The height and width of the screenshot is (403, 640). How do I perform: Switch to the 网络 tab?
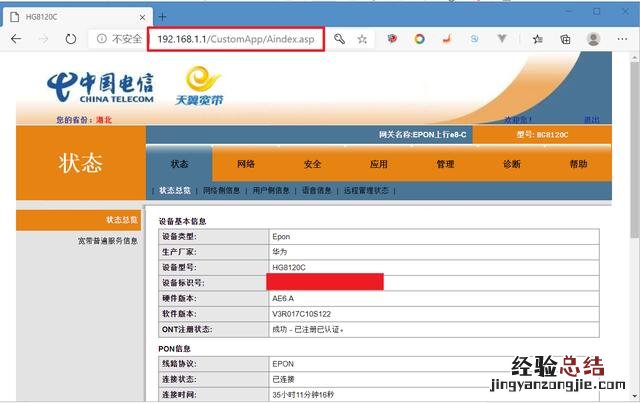pos(246,164)
